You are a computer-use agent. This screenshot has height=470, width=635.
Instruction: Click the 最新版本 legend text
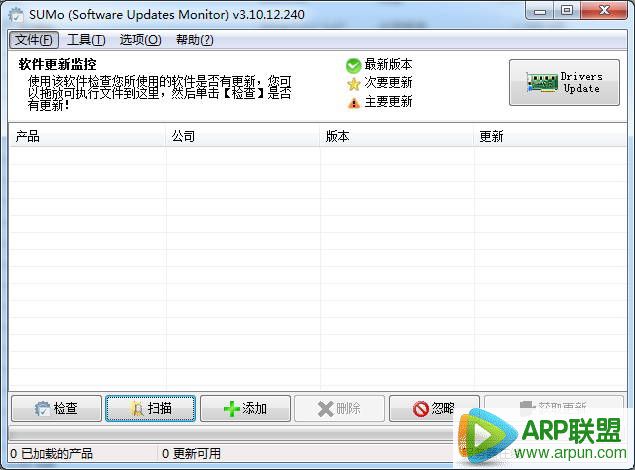(388, 64)
